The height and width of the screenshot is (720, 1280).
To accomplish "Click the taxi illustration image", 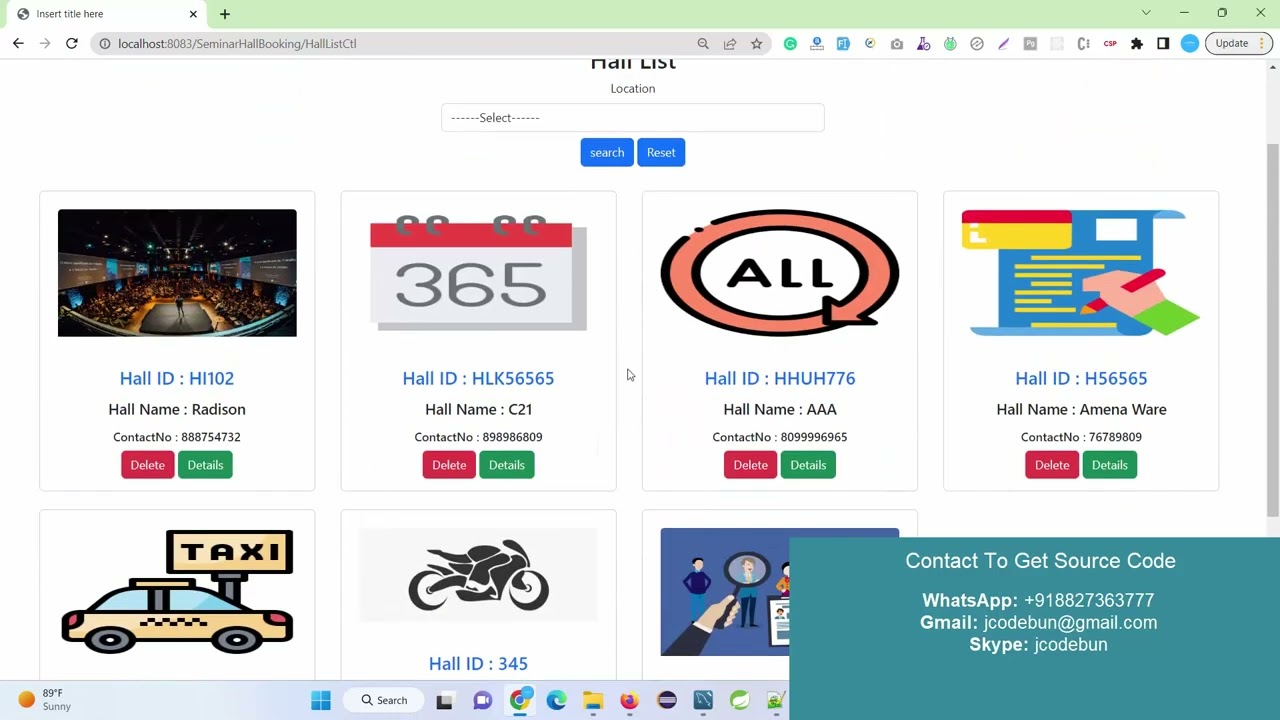I will tap(177, 590).
